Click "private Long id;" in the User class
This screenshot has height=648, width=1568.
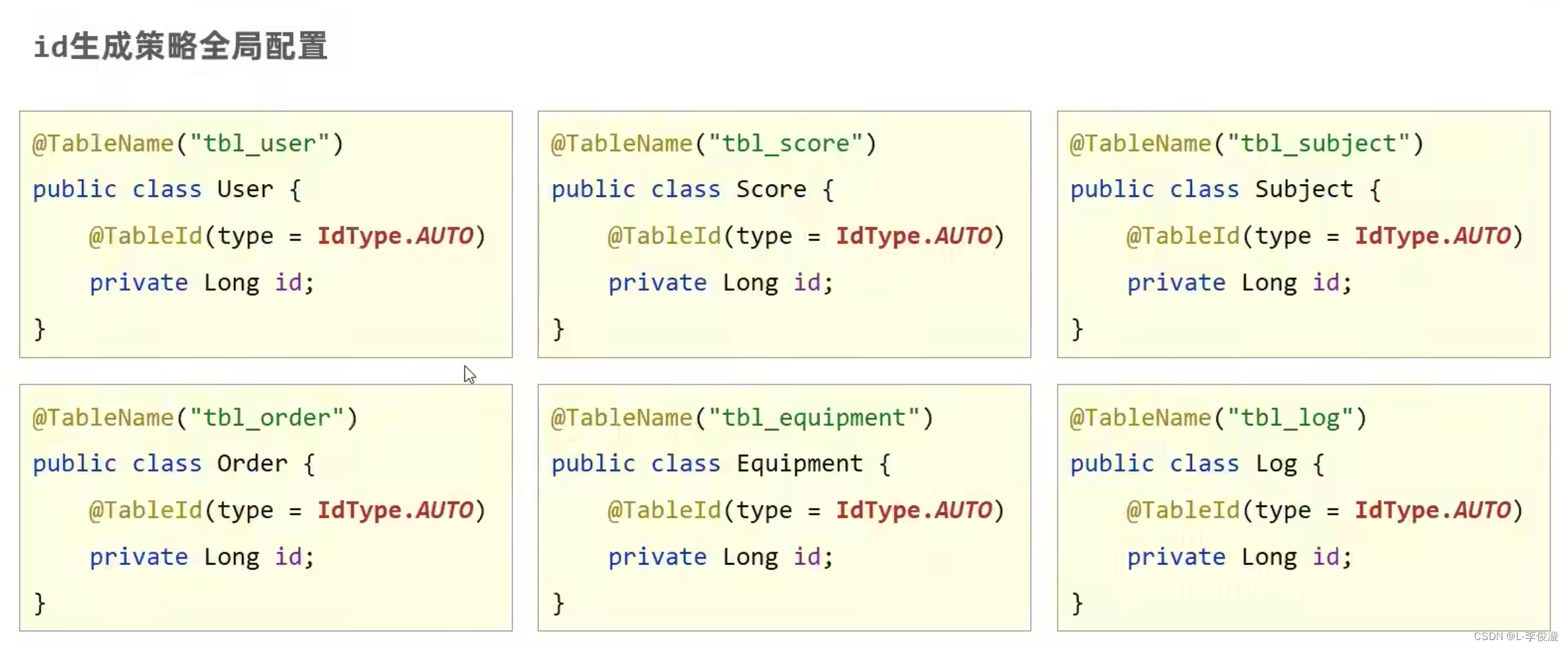[x=202, y=283]
